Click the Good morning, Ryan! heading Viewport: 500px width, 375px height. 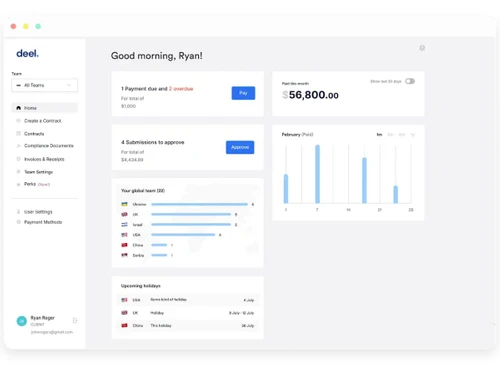click(157, 56)
